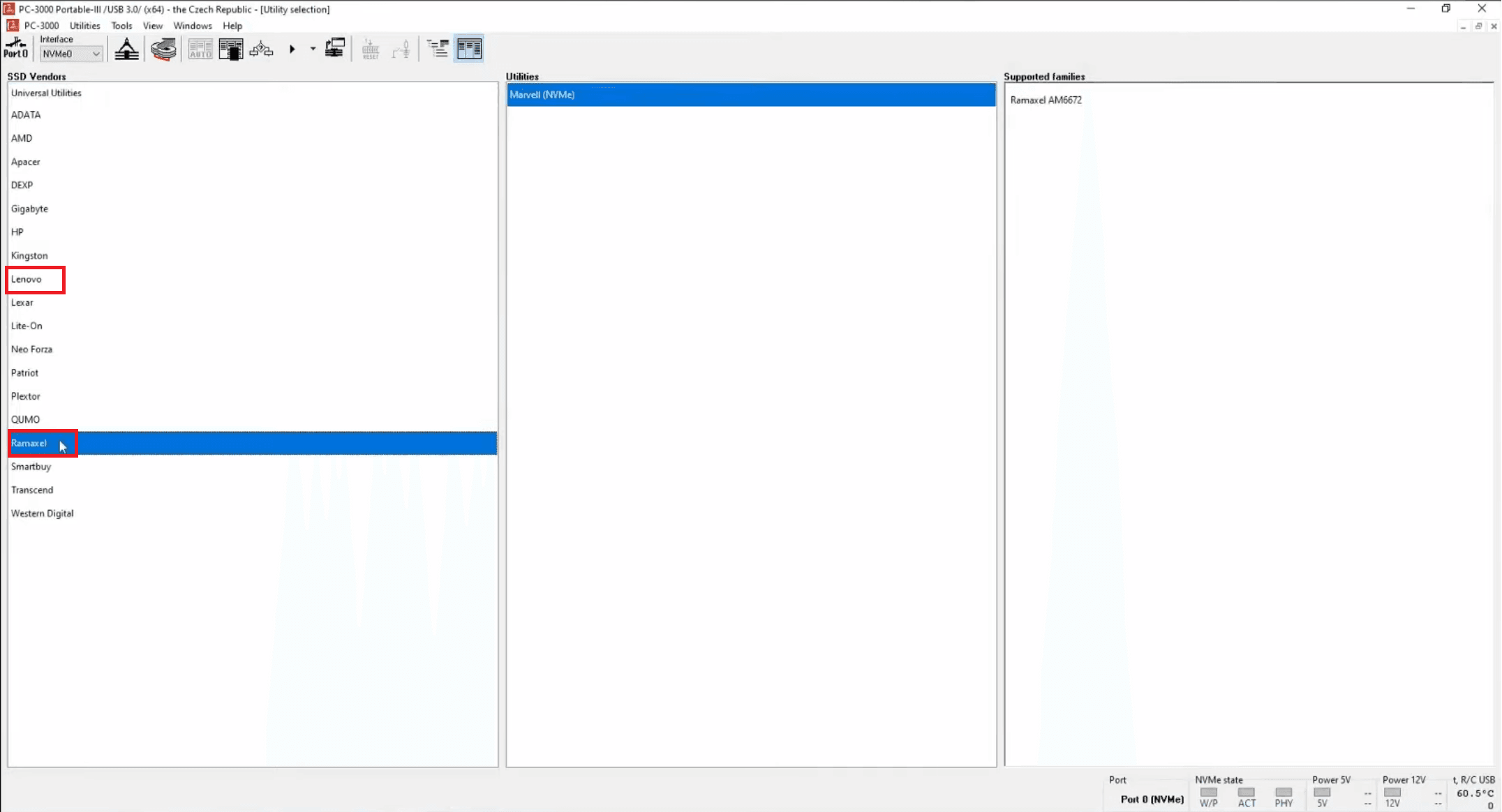Screen dimensions: 1502x812
Task: Open the PC-3000 menu
Action: click(41, 26)
